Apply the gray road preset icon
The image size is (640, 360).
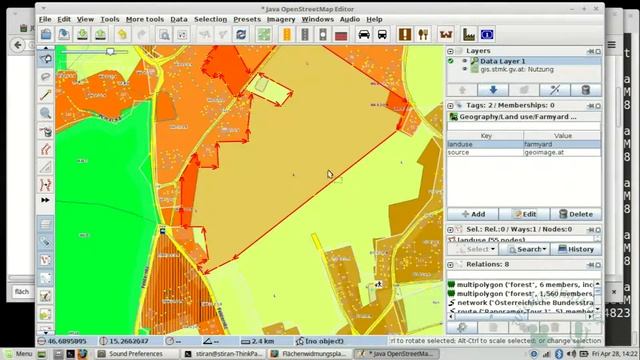(x=305, y=35)
